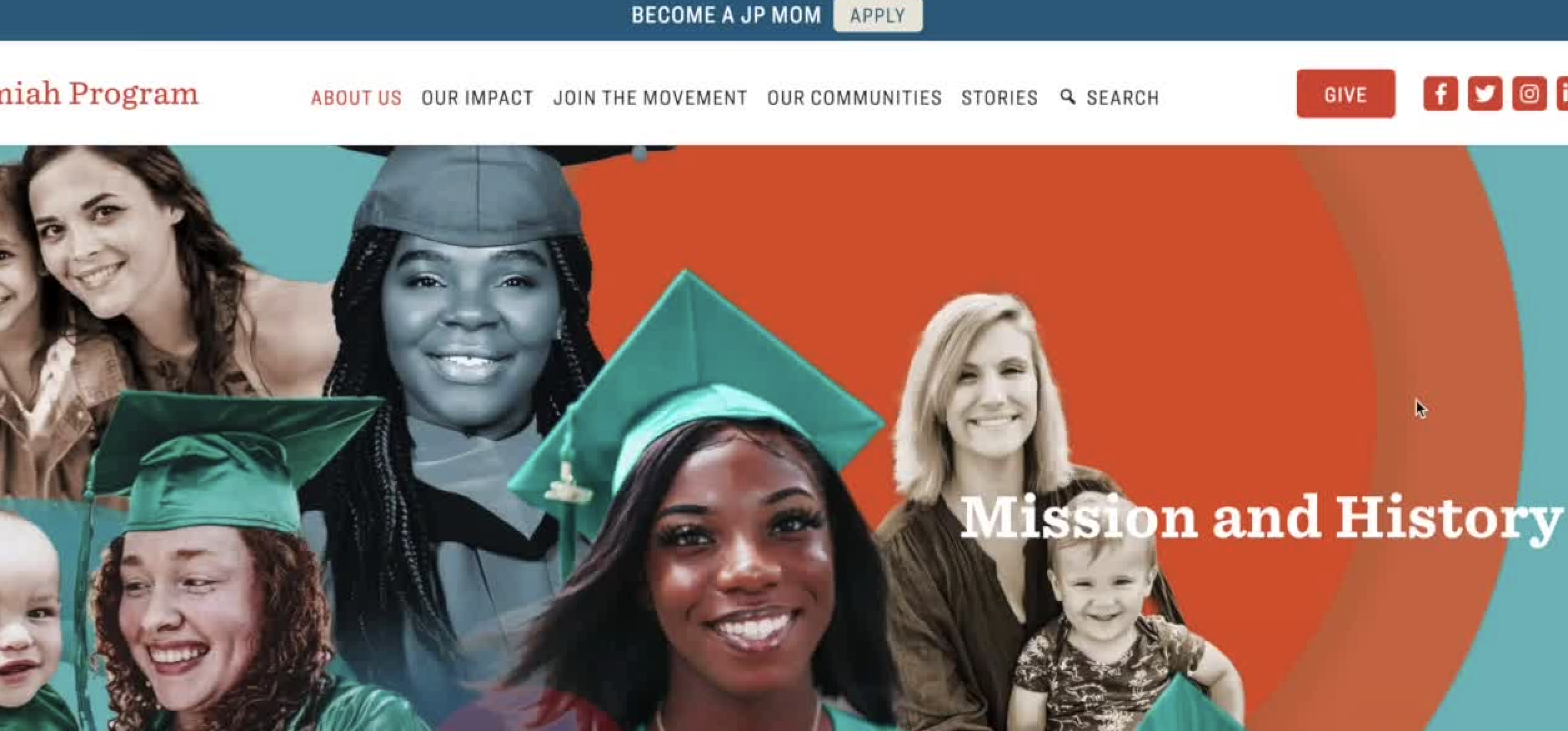Open the OUR IMPACT menu

pos(477,98)
